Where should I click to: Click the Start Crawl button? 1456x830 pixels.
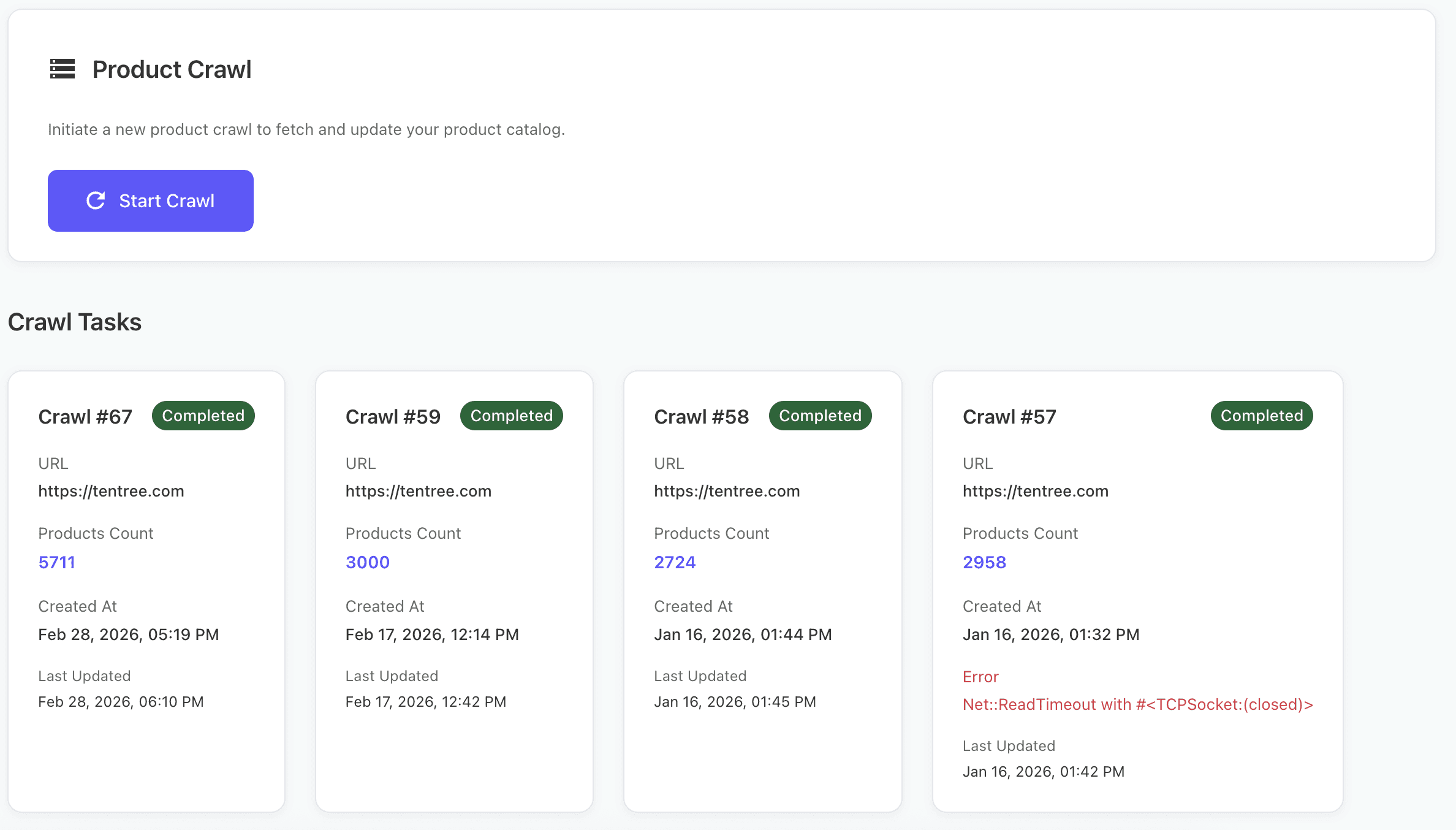coord(151,200)
